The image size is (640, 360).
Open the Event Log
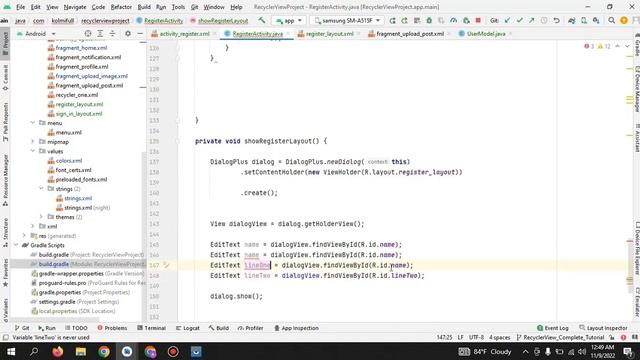(x=553, y=328)
